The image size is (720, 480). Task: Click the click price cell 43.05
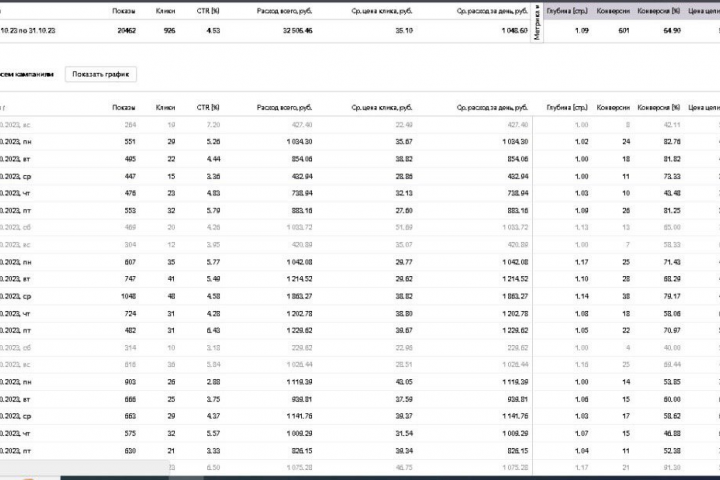point(404,382)
